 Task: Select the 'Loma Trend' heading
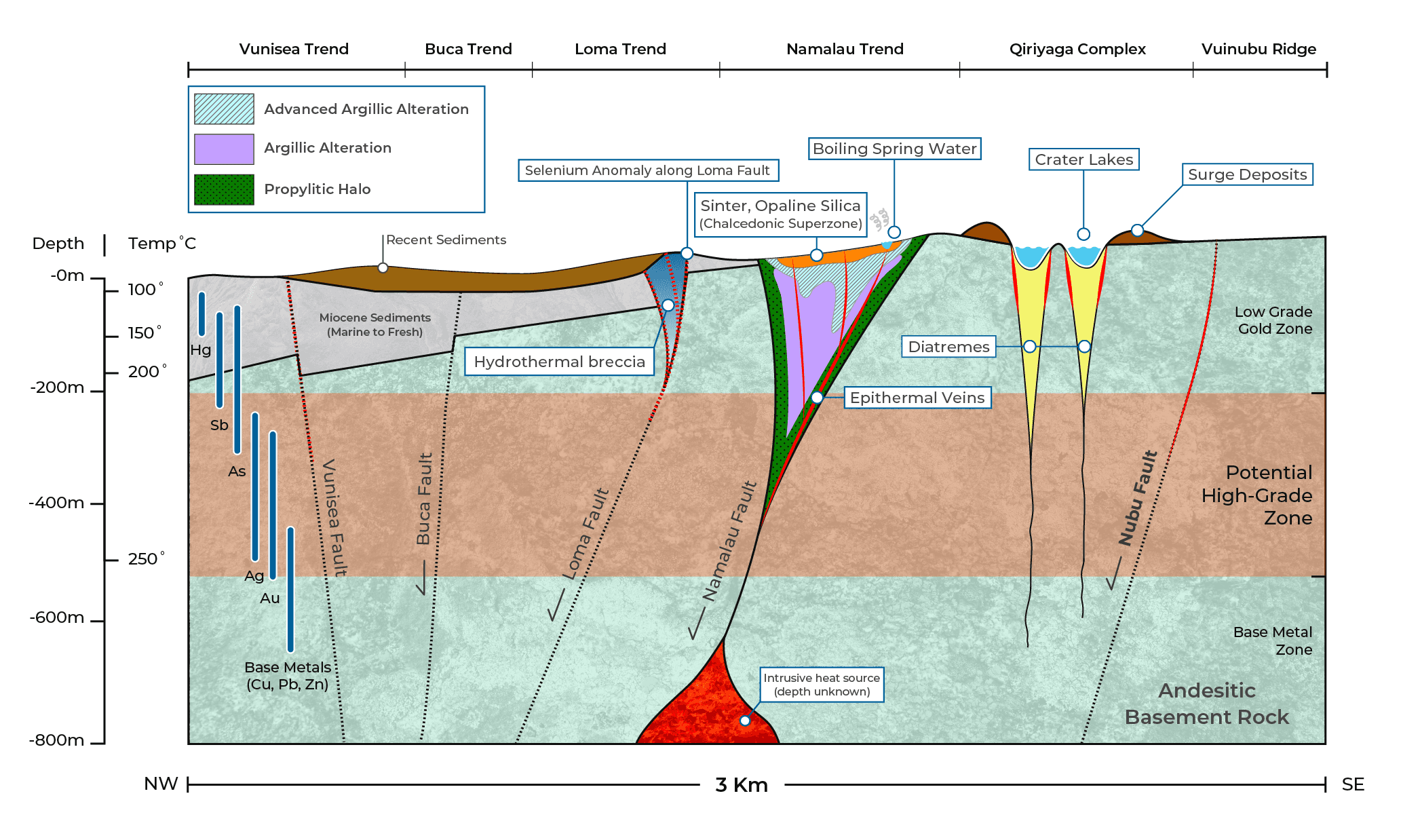pyautogui.click(x=620, y=49)
